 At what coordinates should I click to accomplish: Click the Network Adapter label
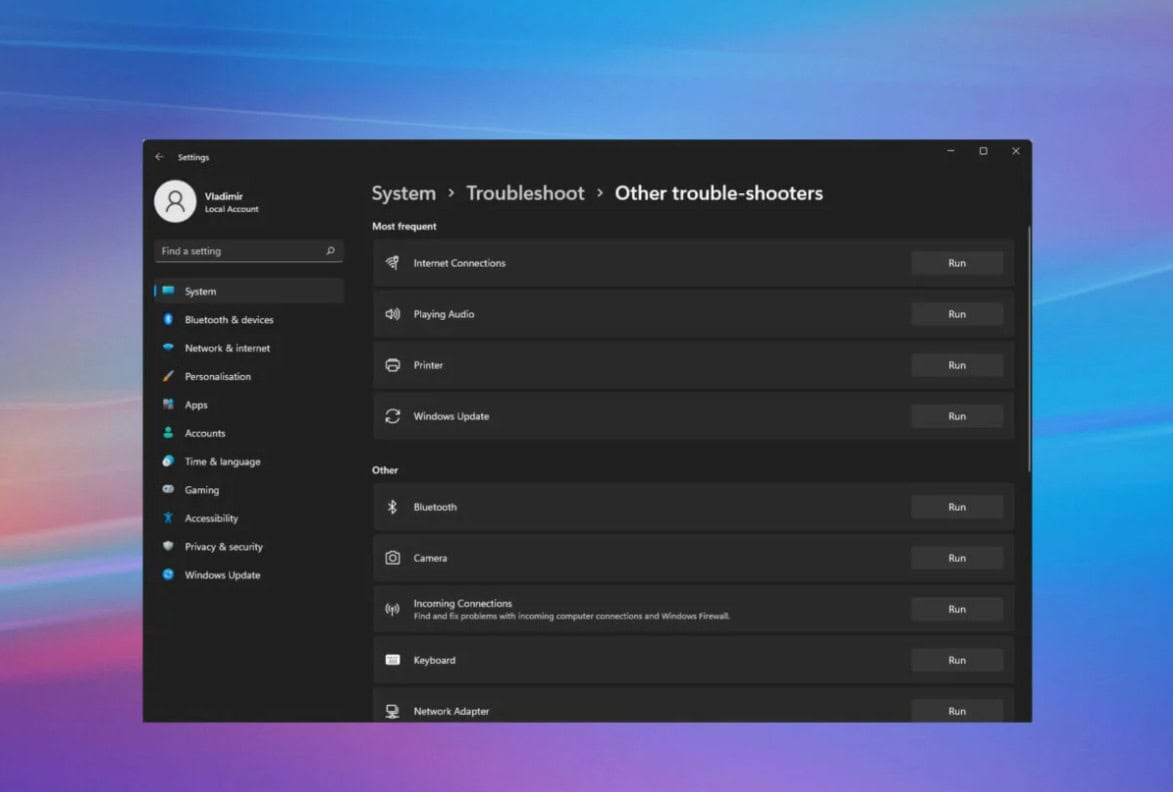click(451, 711)
